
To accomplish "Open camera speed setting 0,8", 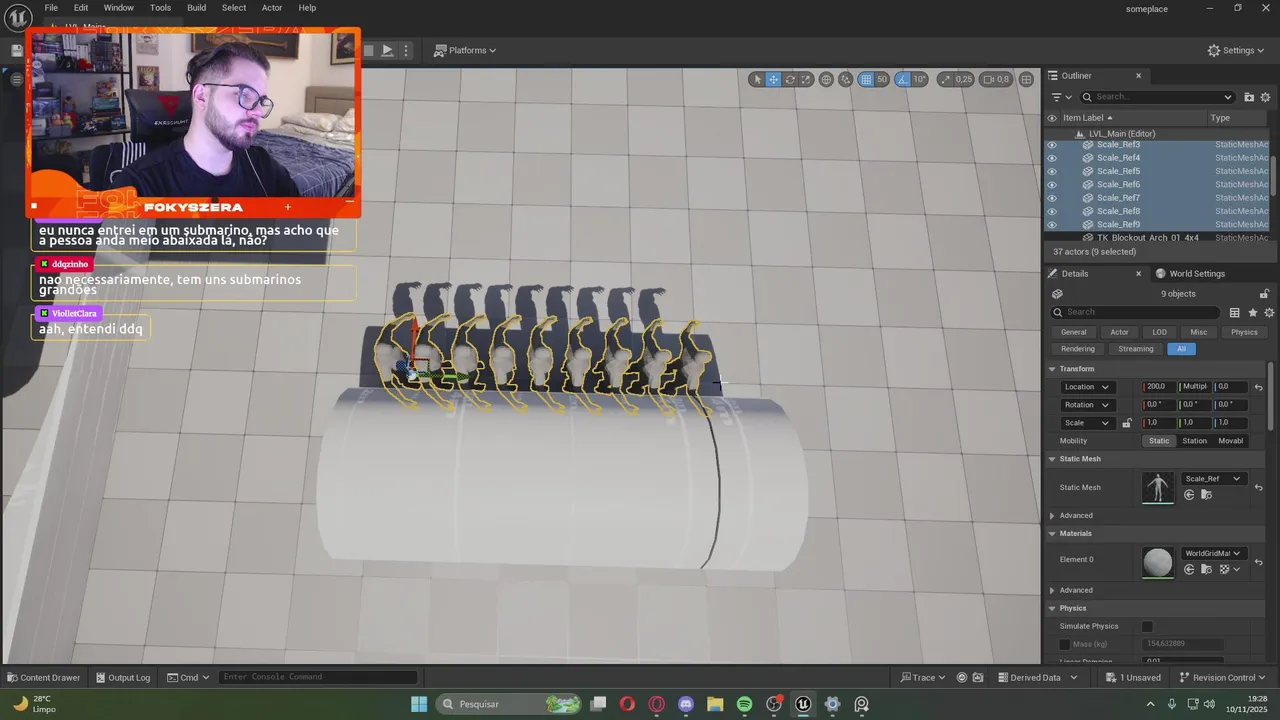I will tap(996, 79).
